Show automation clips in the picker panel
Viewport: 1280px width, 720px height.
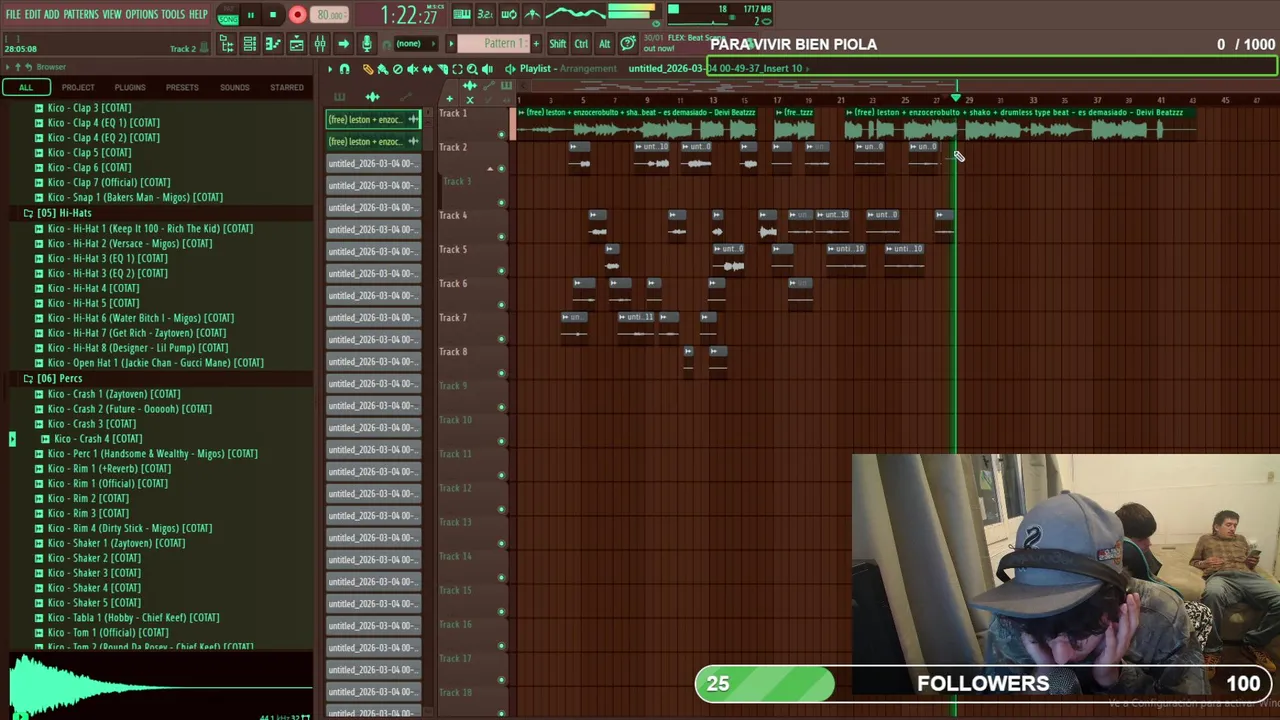[x=405, y=97]
